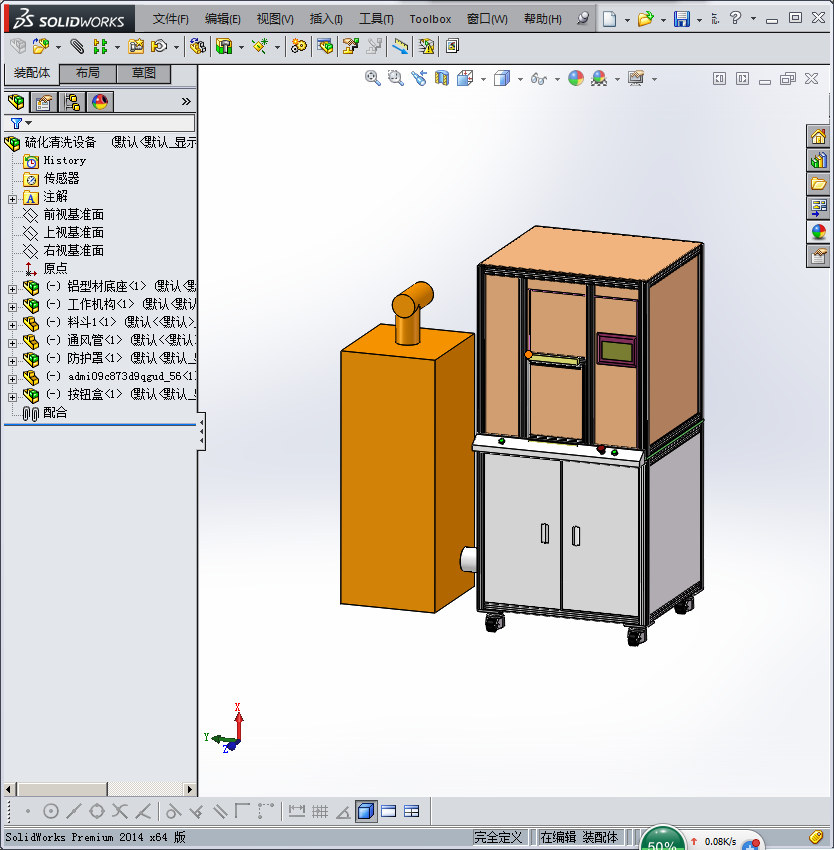Click the tree panel horizontal scrollbar
Viewport: 834px width, 850px height.
[99, 789]
